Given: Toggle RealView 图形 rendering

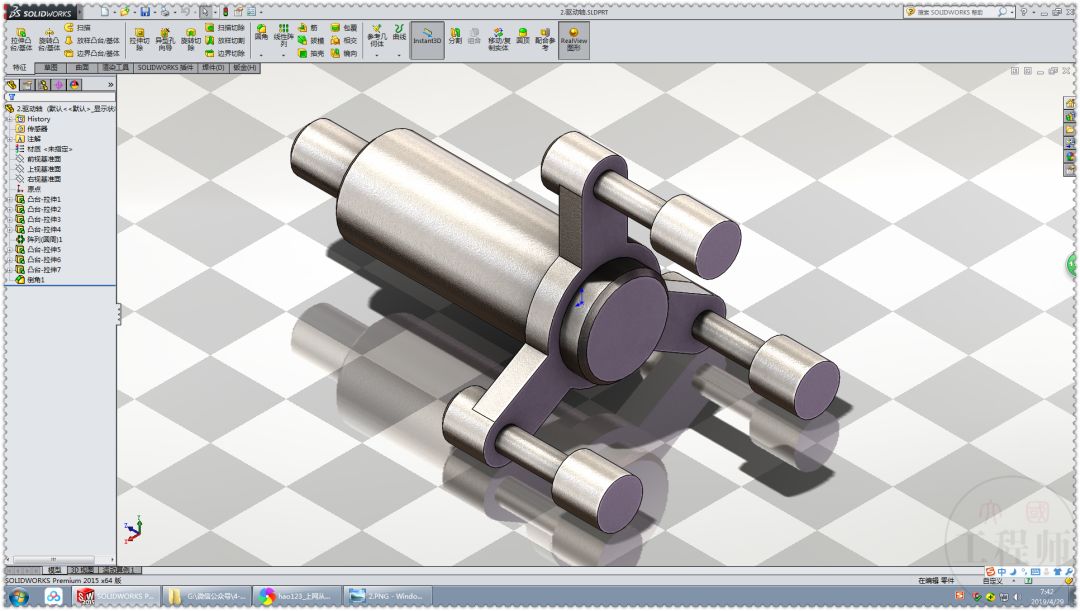Looking at the screenshot, I should pyautogui.click(x=574, y=40).
